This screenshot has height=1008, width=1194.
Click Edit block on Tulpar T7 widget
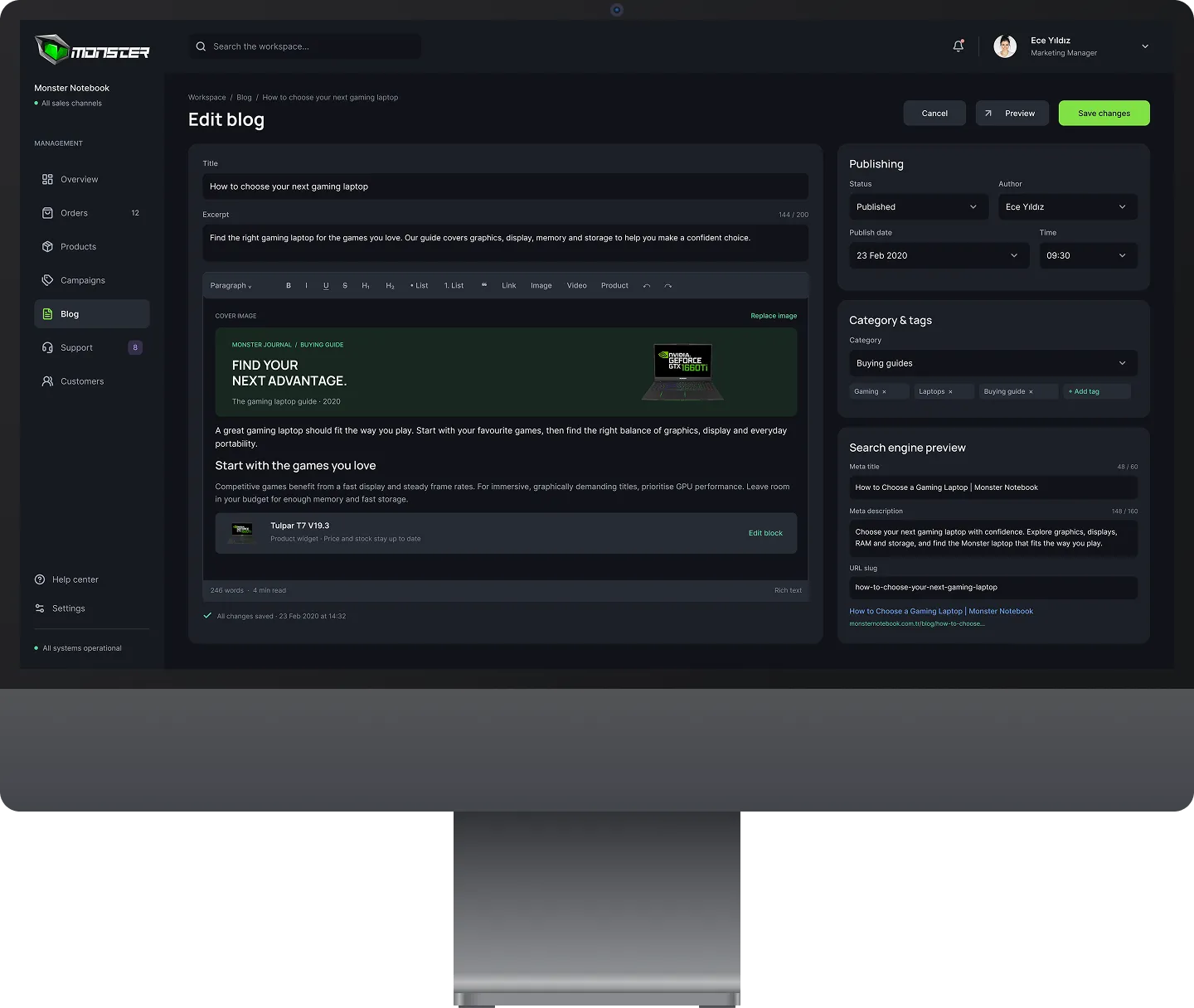coord(765,533)
